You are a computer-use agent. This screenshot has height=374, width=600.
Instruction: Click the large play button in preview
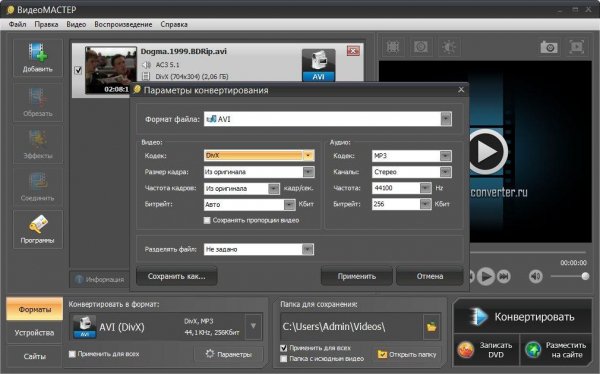(487, 152)
